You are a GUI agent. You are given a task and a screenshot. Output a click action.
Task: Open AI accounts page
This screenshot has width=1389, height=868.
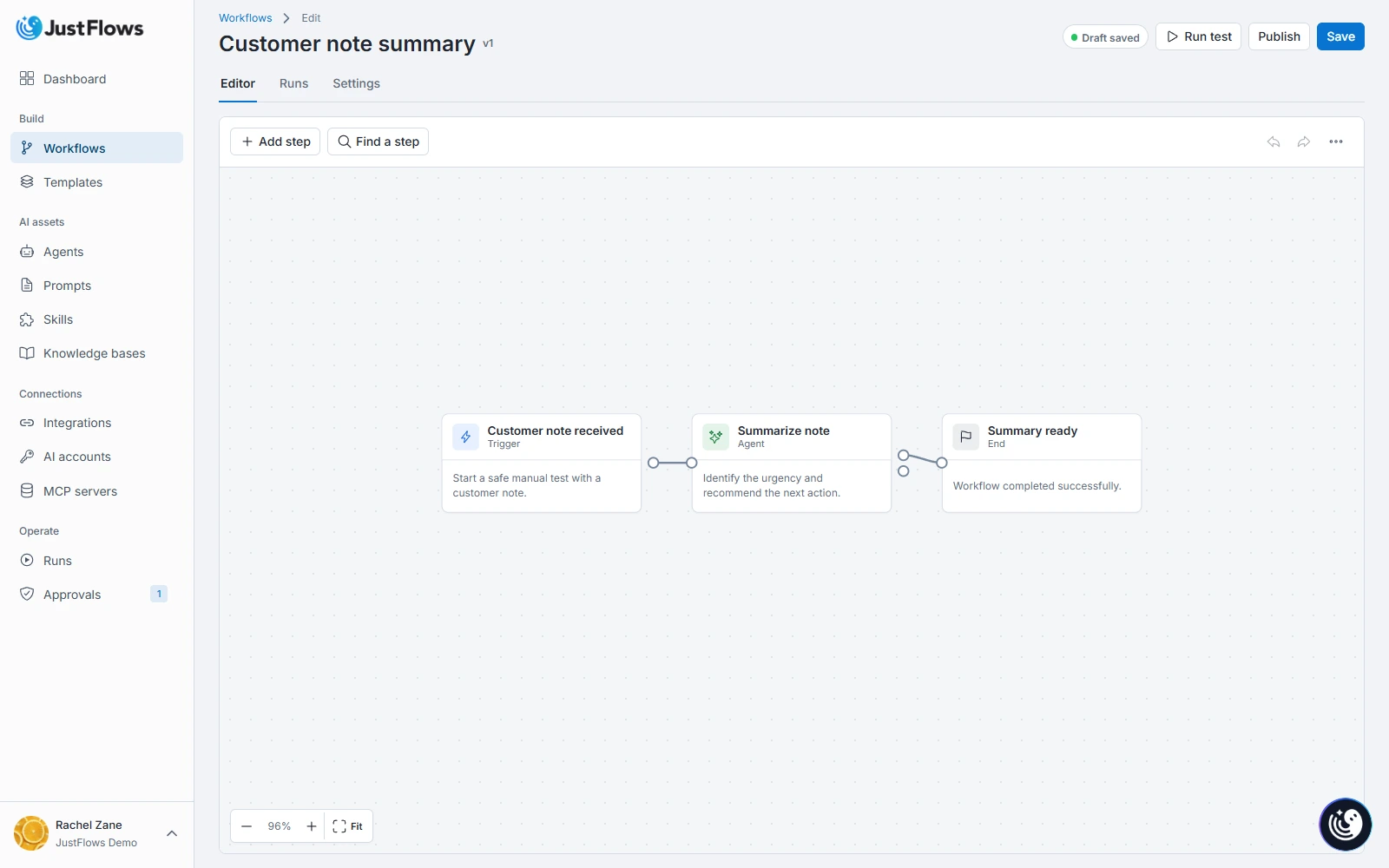pos(96,457)
